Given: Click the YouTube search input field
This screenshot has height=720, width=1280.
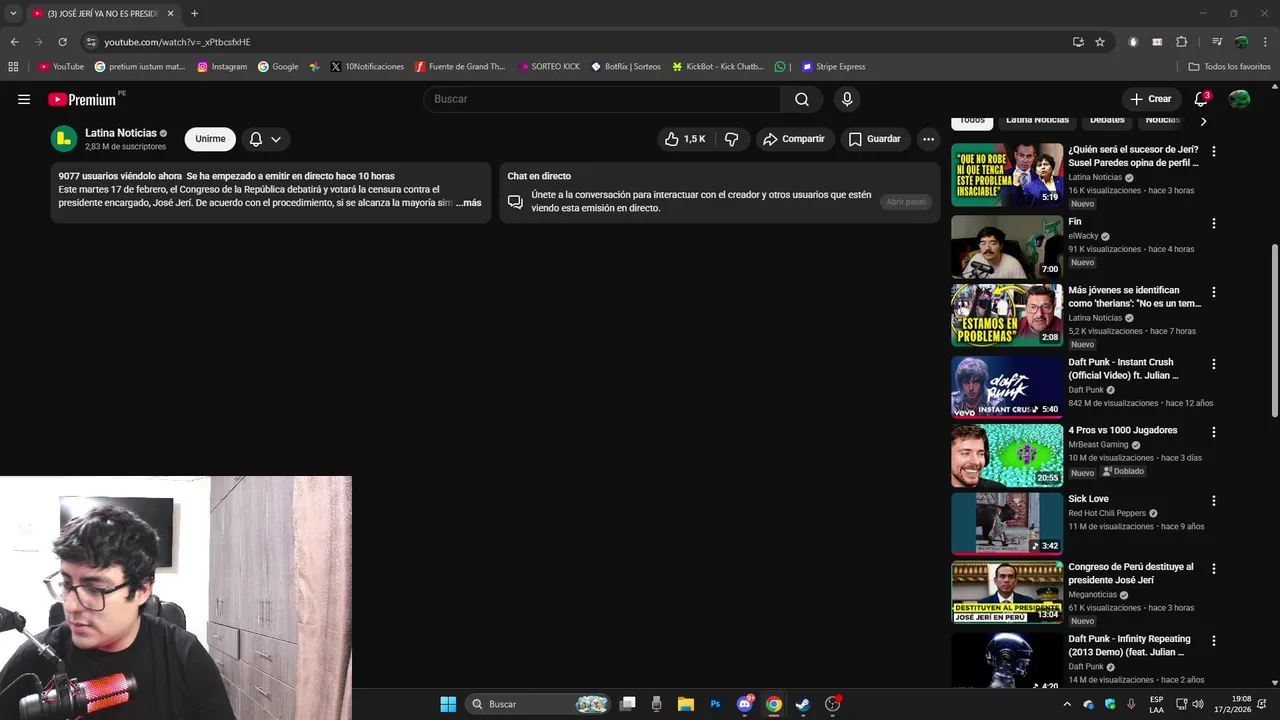Looking at the screenshot, I should click(602, 99).
